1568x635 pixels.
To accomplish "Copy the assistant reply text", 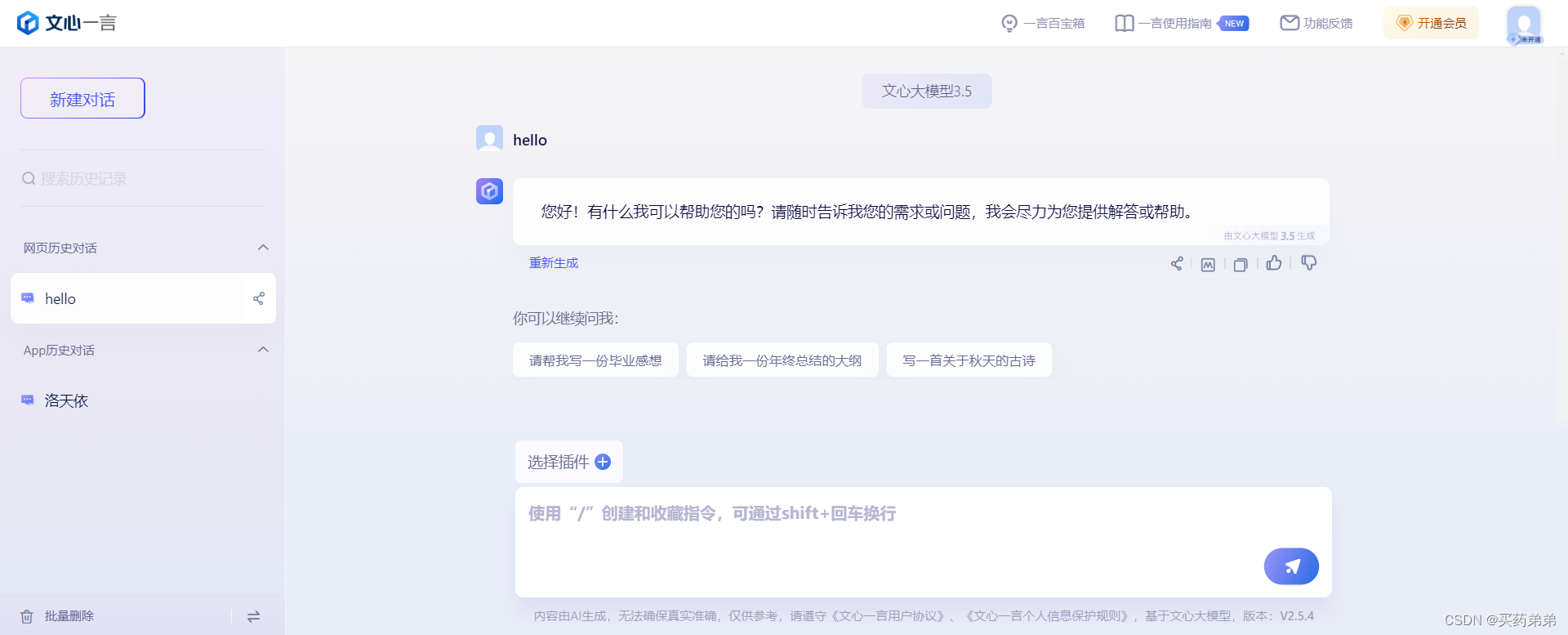I will point(1241,264).
